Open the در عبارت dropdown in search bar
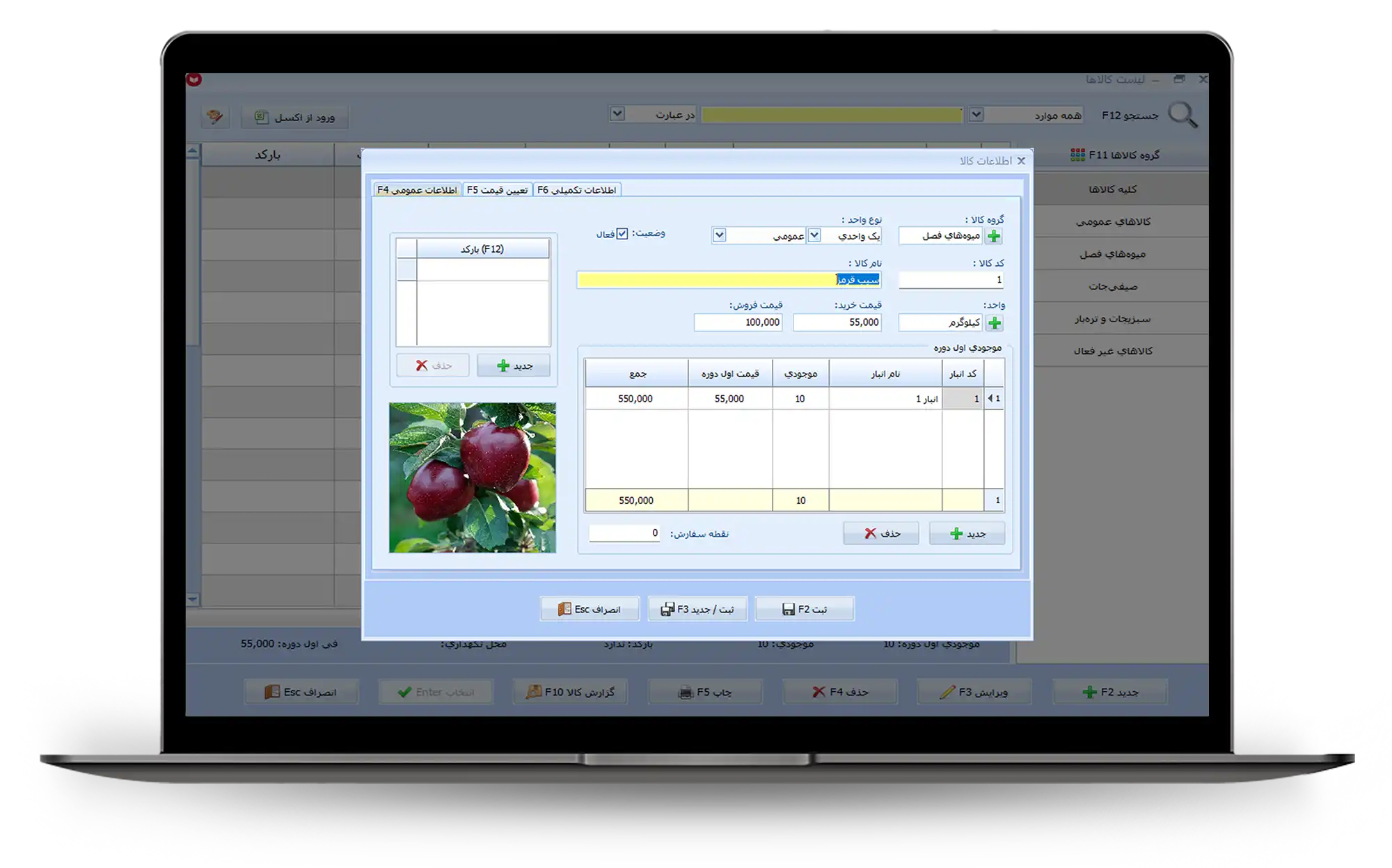Viewport: 1392px width, 868px height. tap(617, 113)
